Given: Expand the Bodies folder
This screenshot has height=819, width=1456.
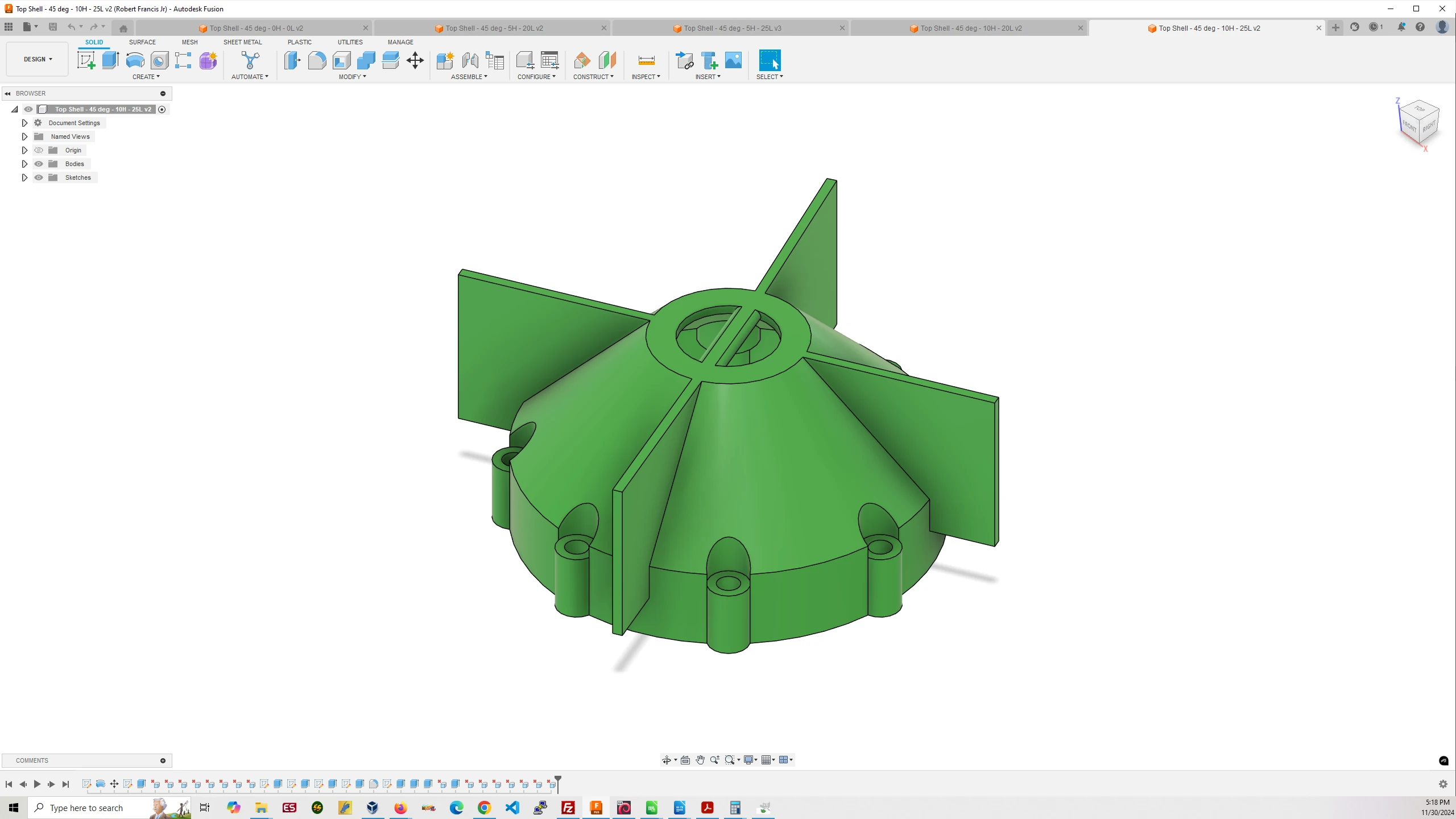Looking at the screenshot, I should [x=24, y=164].
